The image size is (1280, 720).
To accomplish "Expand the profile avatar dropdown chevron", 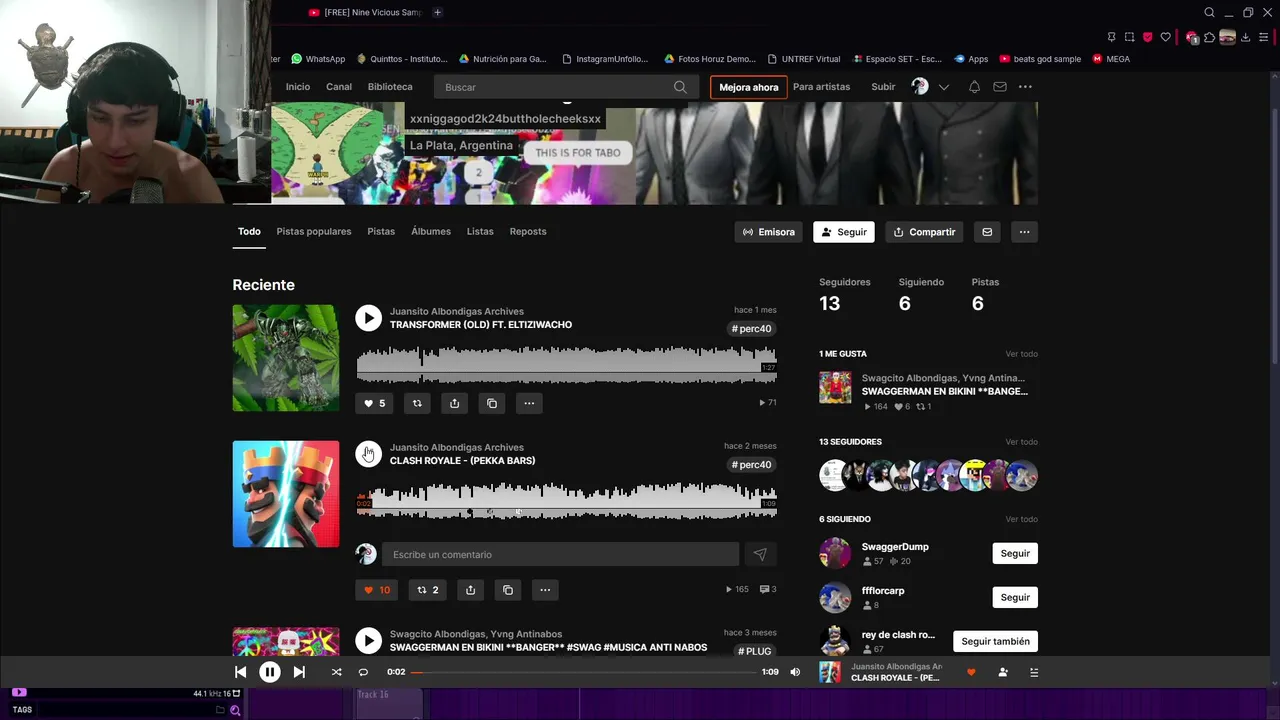I will [943, 87].
